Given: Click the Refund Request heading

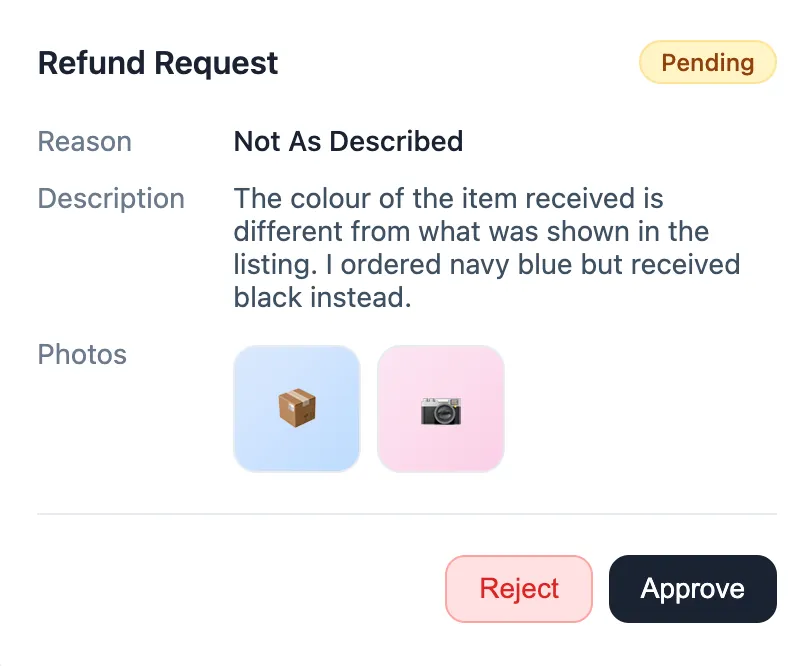Looking at the screenshot, I should 158,63.
